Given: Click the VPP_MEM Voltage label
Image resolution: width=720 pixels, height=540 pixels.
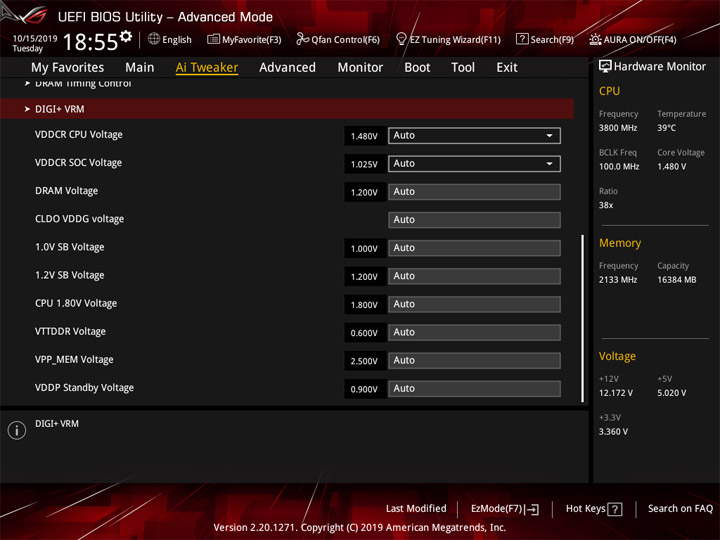Looking at the screenshot, I should pos(74,360).
